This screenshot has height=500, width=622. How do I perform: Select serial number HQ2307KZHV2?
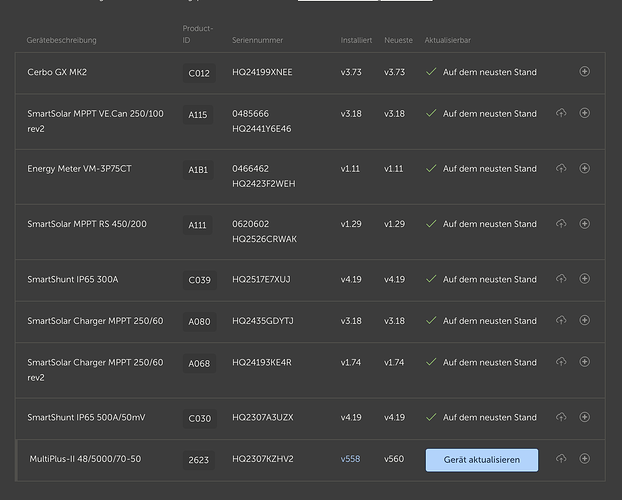[x=263, y=459]
